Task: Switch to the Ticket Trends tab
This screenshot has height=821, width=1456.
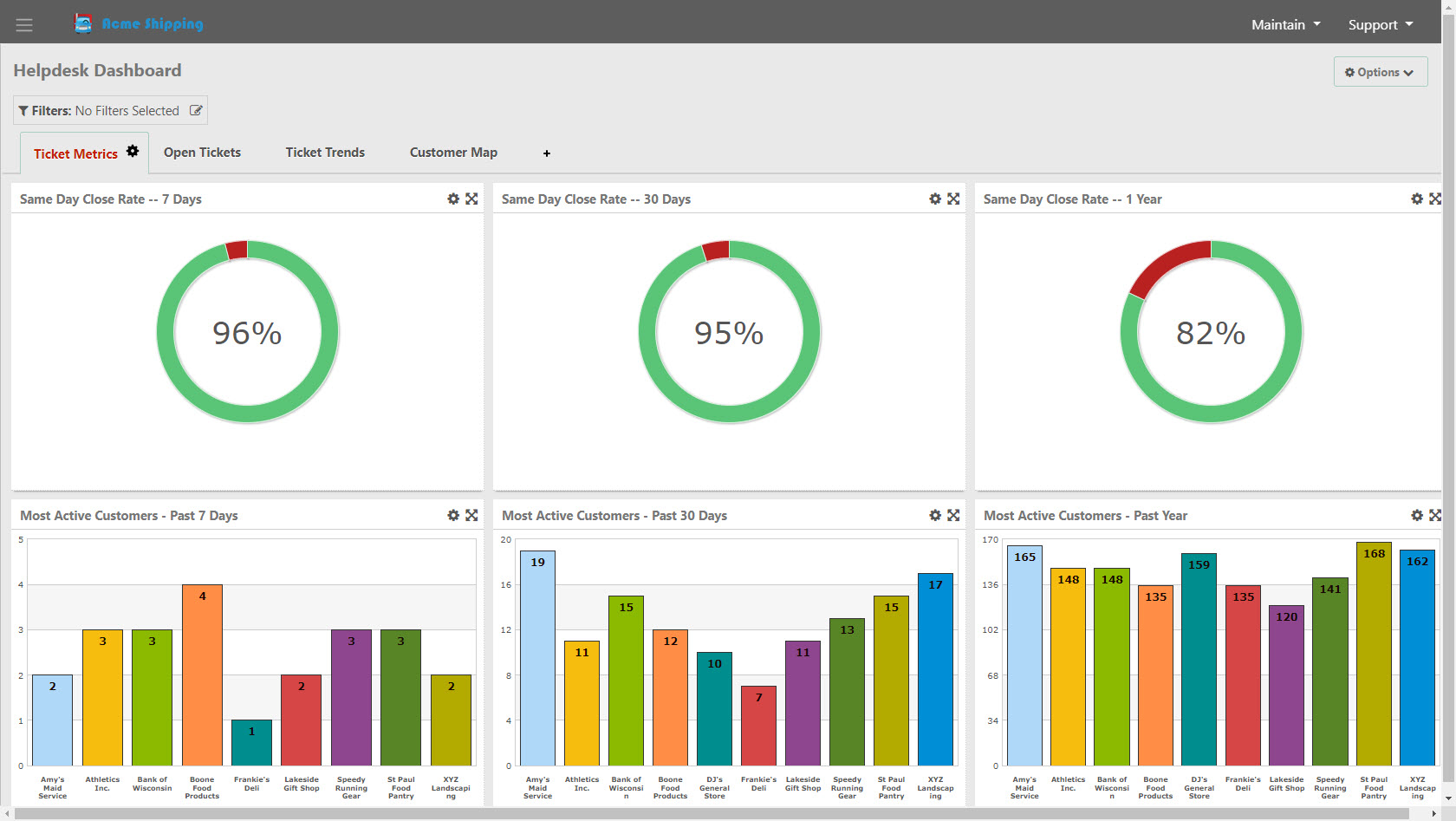Action: [x=325, y=153]
